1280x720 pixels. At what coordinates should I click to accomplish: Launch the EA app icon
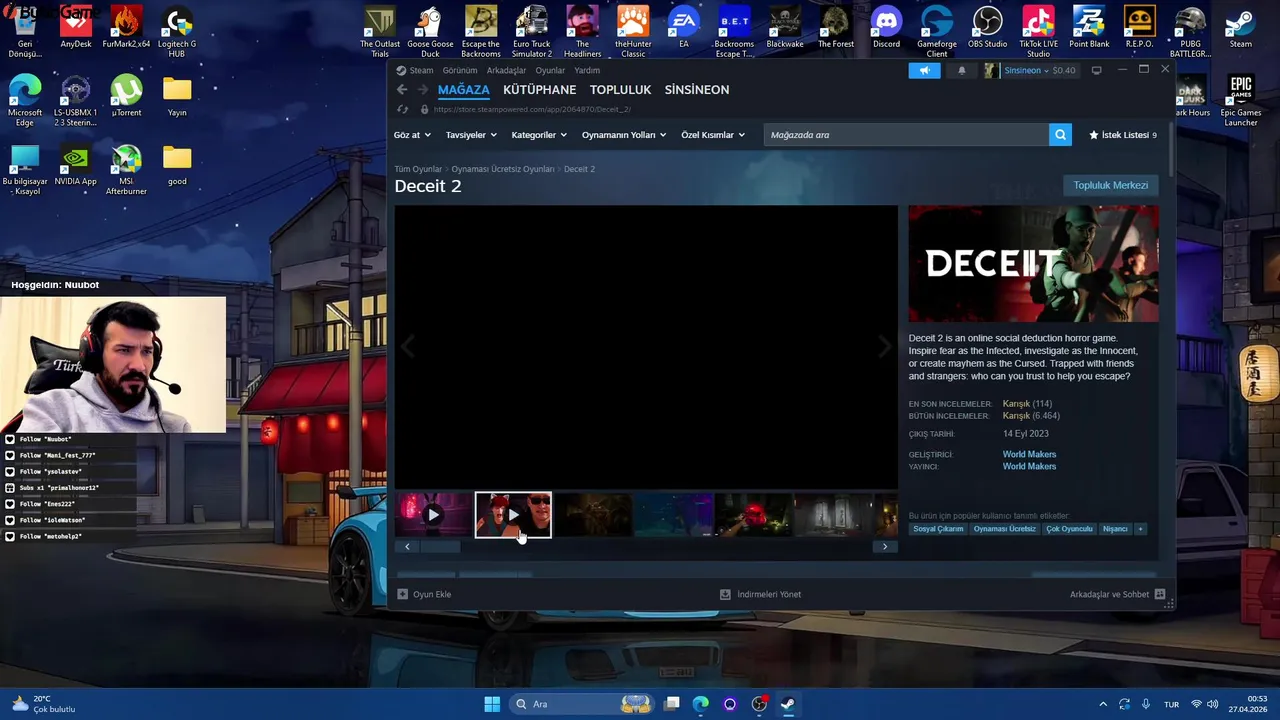click(x=684, y=27)
